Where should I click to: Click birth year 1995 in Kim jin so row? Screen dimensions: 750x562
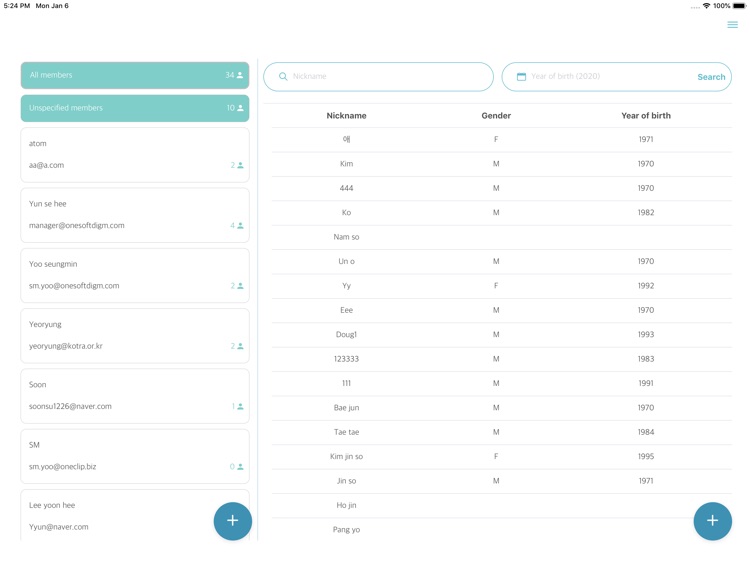point(646,457)
